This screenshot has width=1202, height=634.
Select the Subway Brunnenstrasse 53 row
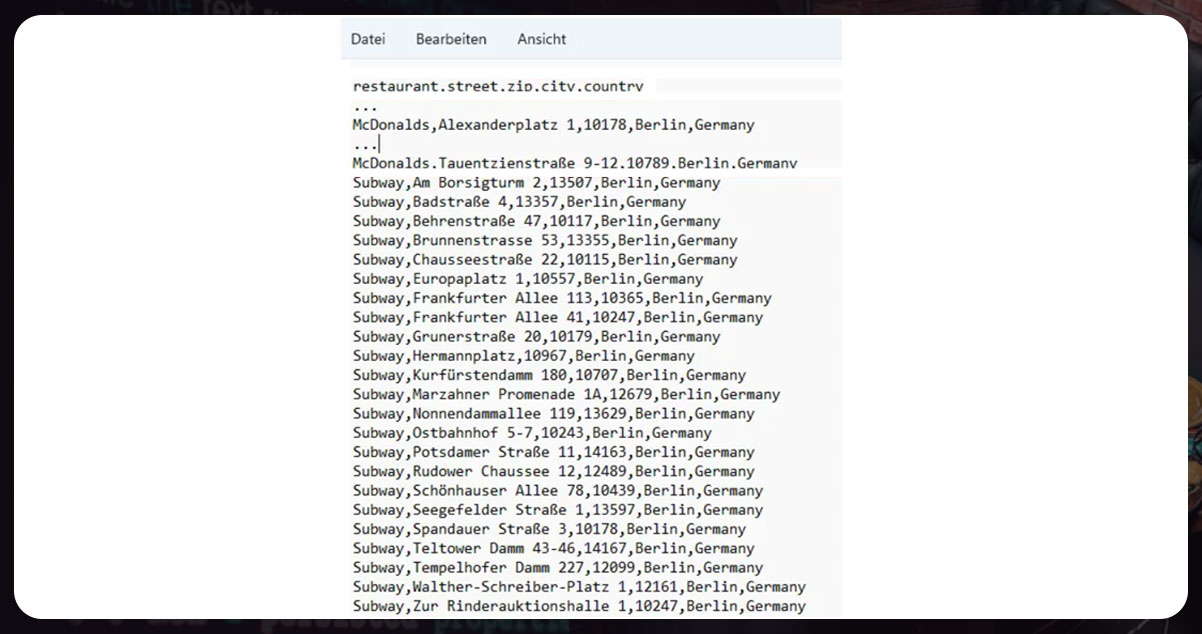click(x=545, y=240)
